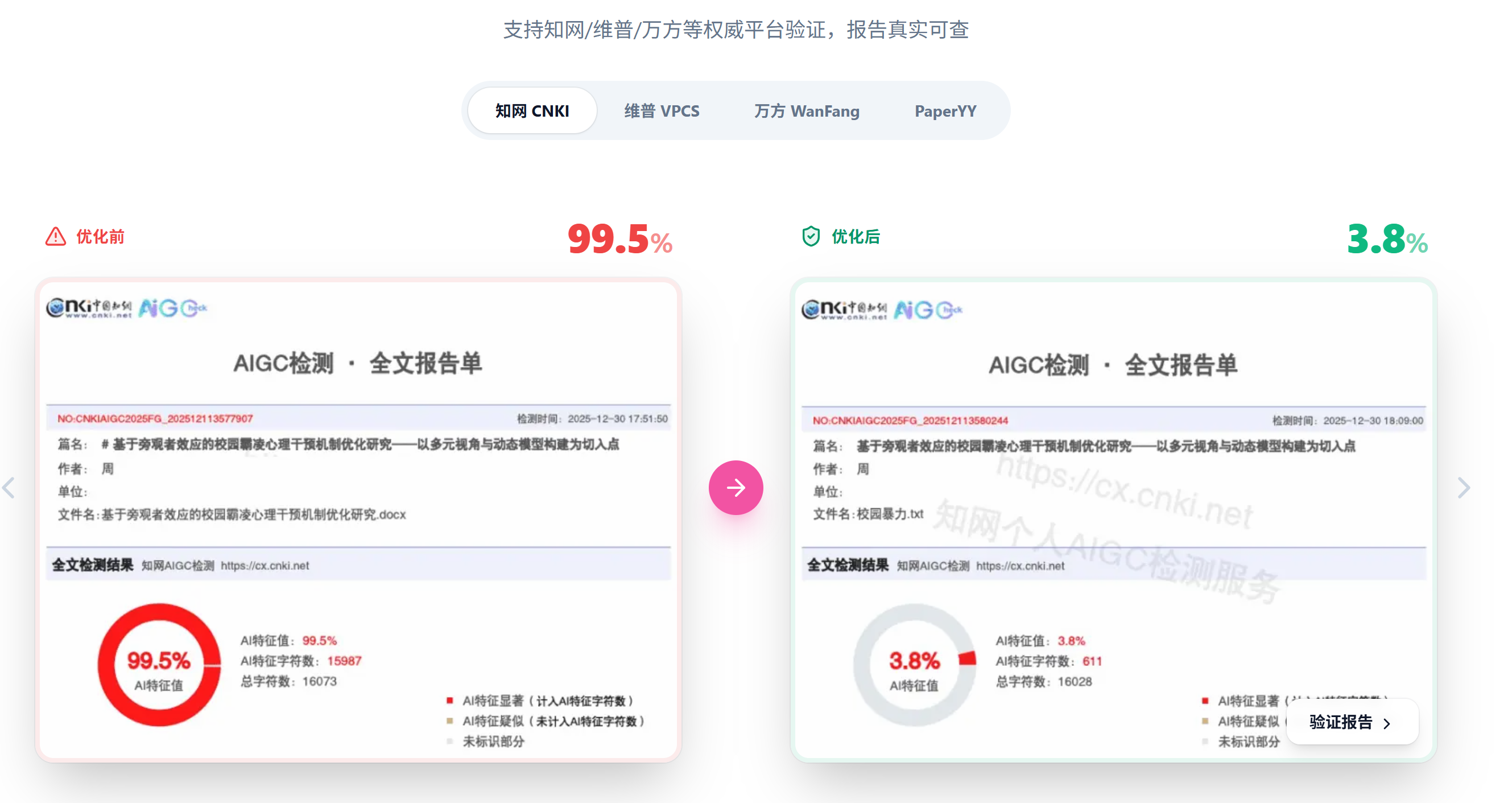Click the chevron inside 验证报告 button

1387,723
